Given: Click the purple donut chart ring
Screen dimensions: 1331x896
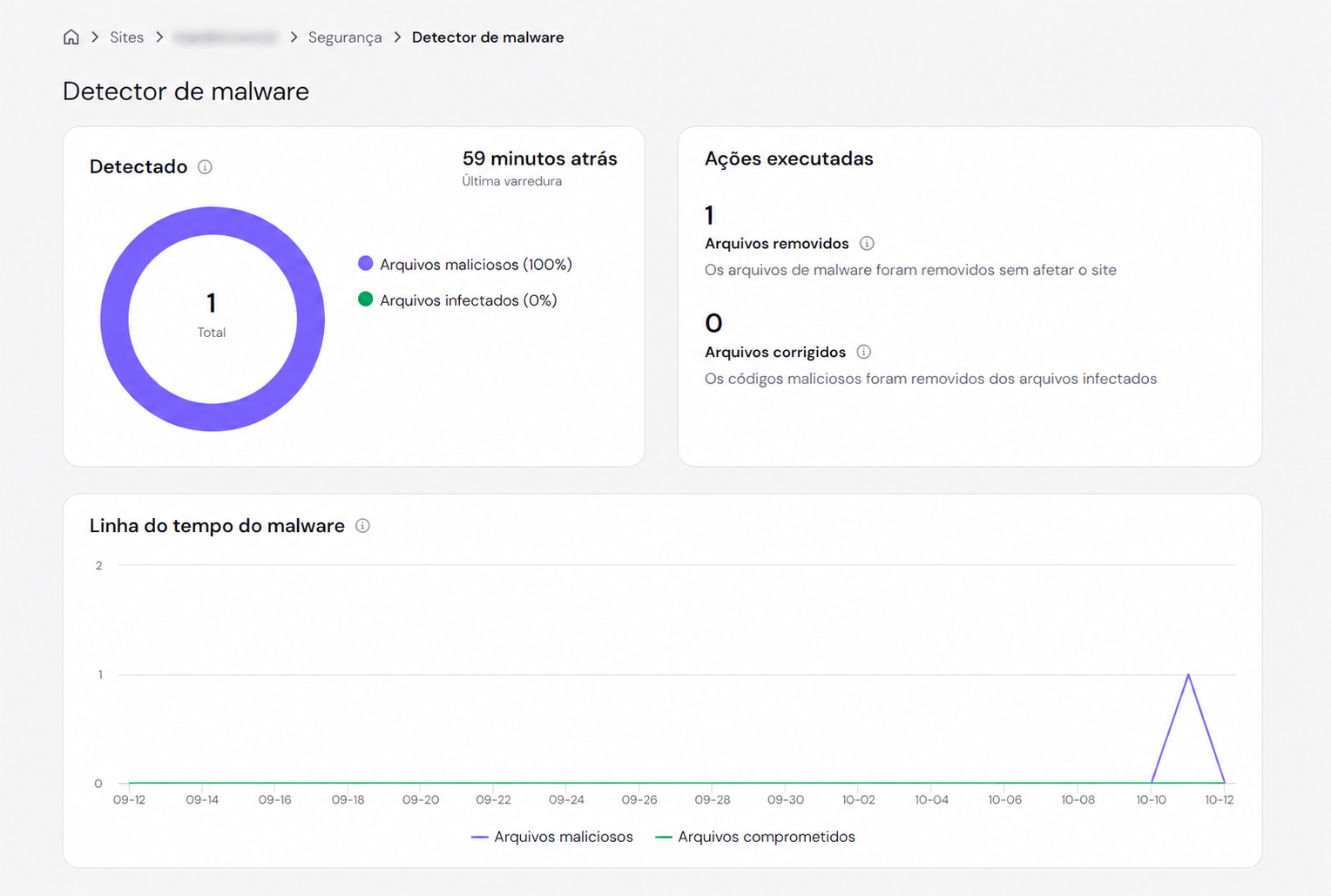Looking at the screenshot, I should pyautogui.click(x=213, y=221).
